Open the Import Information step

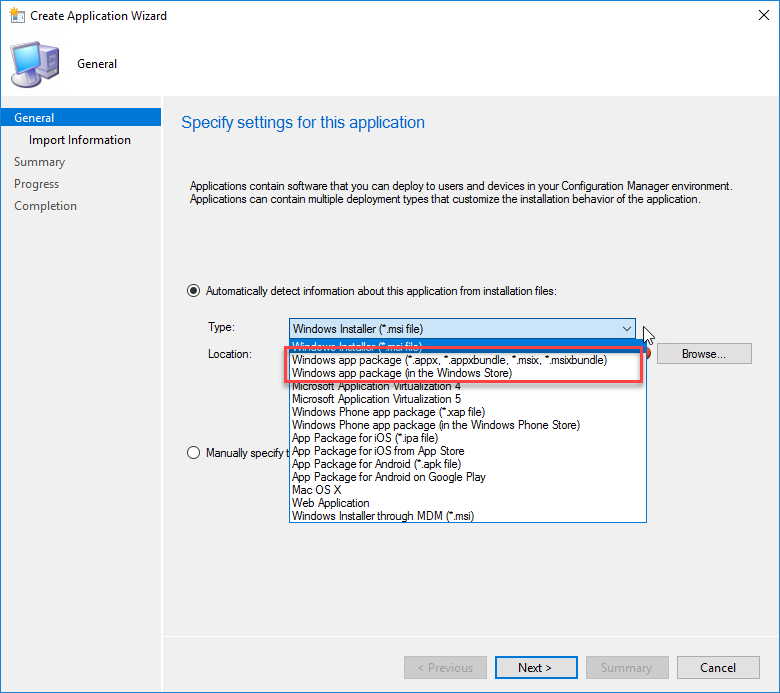coord(80,140)
